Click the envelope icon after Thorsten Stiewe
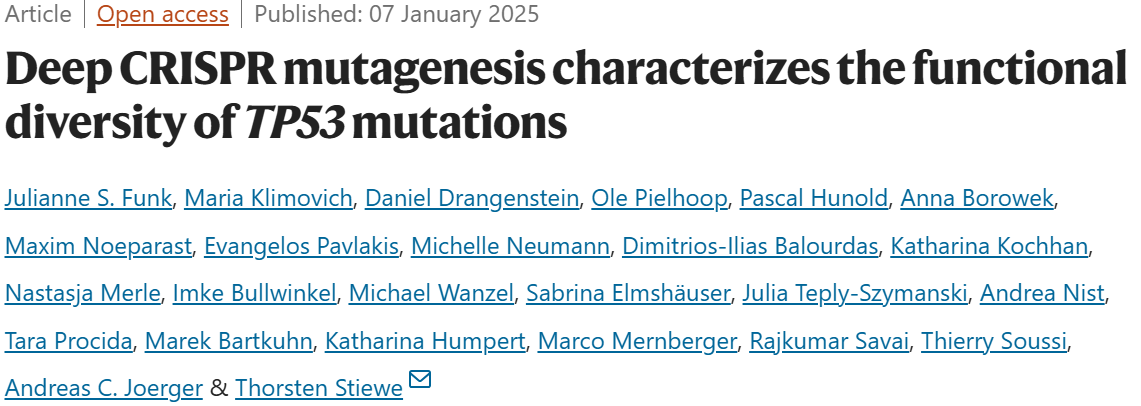Image resolution: width=1141 pixels, height=406 pixels. tap(420, 379)
